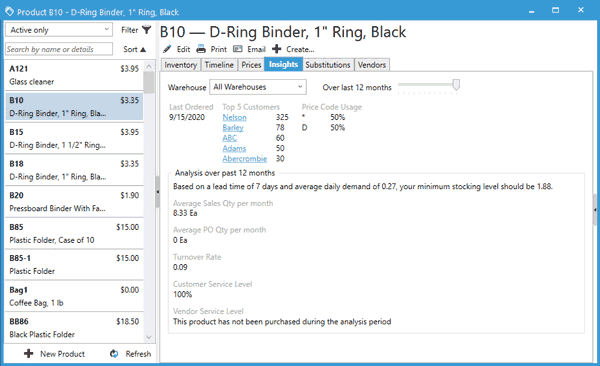The height and width of the screenshot is (366, 600).
Task: Open the Nelson customer link
Action: (235, 117)
